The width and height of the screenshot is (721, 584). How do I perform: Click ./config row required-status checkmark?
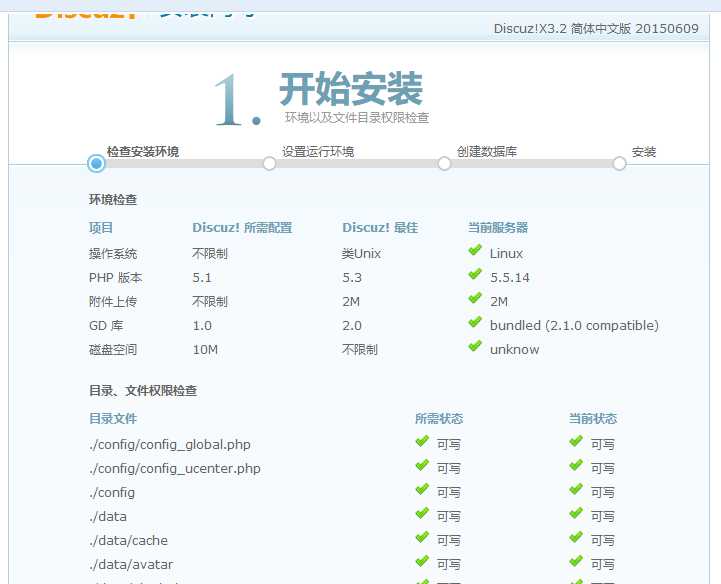pyautogui.click(x=422, y=489)
